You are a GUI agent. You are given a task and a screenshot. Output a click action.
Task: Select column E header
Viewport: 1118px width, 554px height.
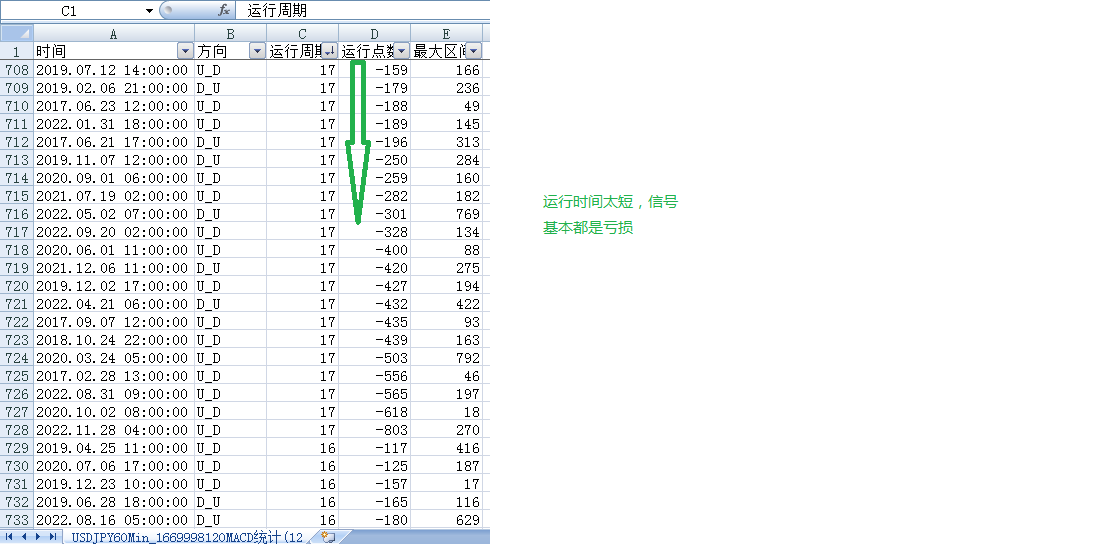point(446,34)
